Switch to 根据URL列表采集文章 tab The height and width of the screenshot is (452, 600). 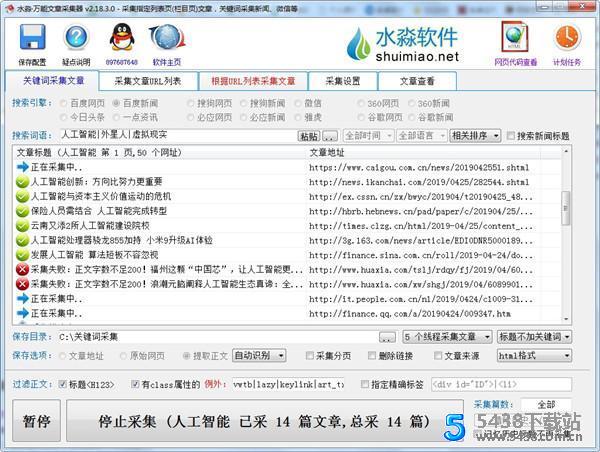coord(253,81)
